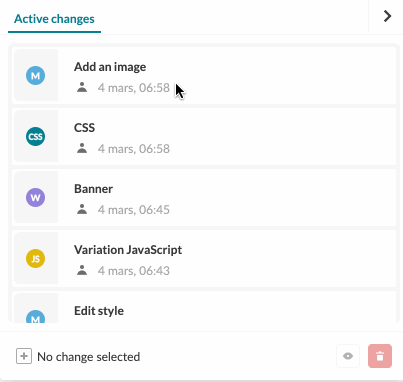Click the yellow JS badge icon
Screen dimensions: 403x382
click(36, 258)
